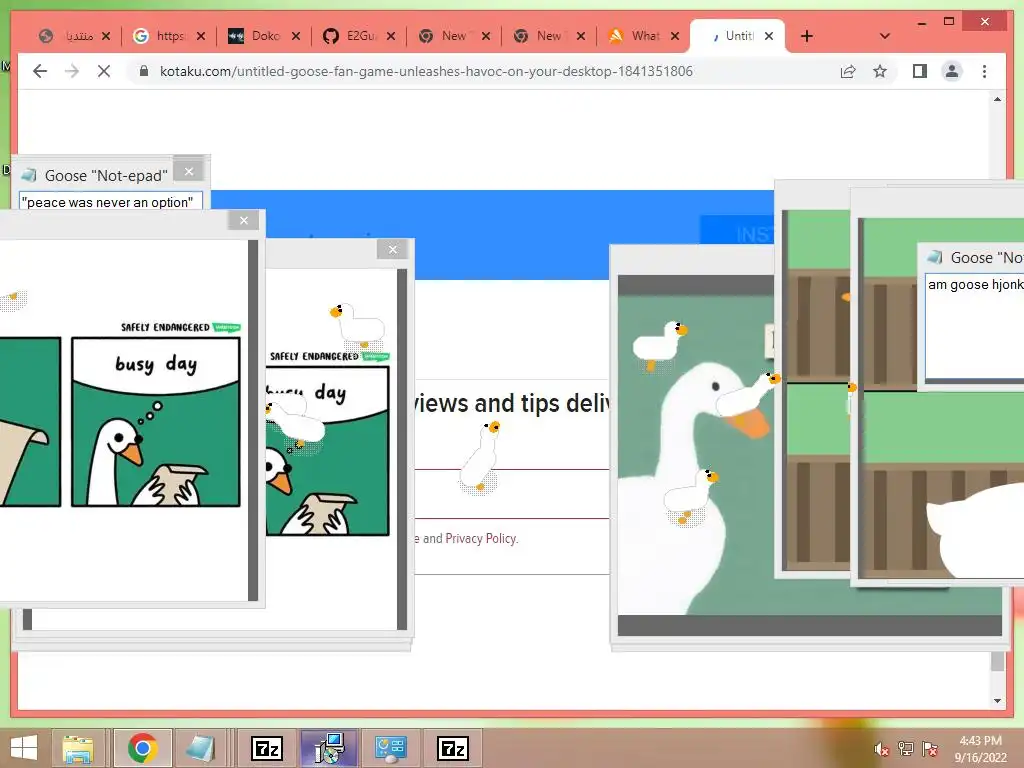Open File Explorer from the taskbar

point(78,748)
